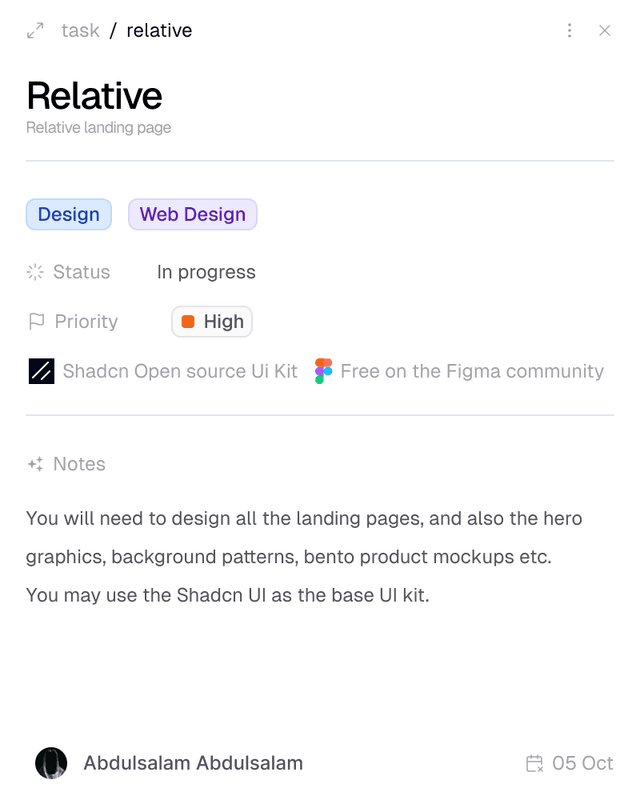This screenshot has height=800, width=640.
Task: Click the name Abdulsalam Abdulsalam
Action: click(192, 763)
